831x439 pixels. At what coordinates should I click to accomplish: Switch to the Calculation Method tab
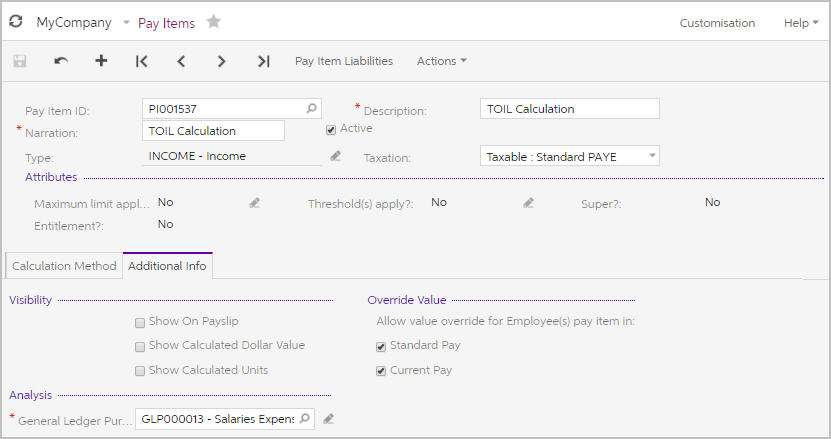(x=64, y=266)
